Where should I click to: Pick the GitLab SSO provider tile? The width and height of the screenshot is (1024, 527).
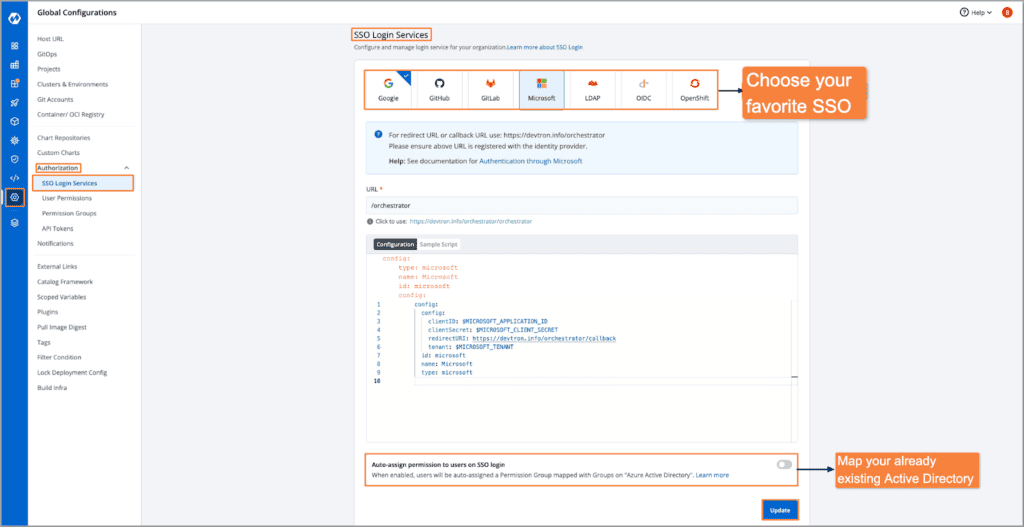tap(490, 90)
